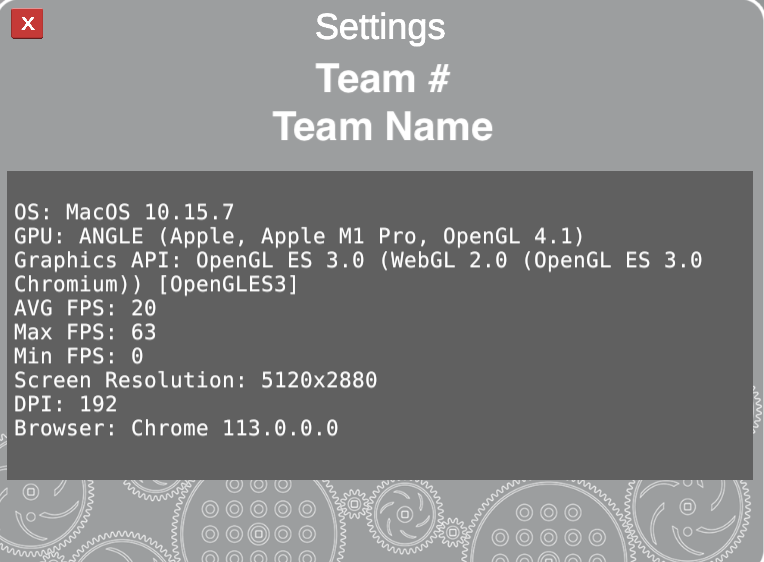Select the Screen Resolution: 5120x2880 line
764x562 pixels.
click(x=195, y=380)
